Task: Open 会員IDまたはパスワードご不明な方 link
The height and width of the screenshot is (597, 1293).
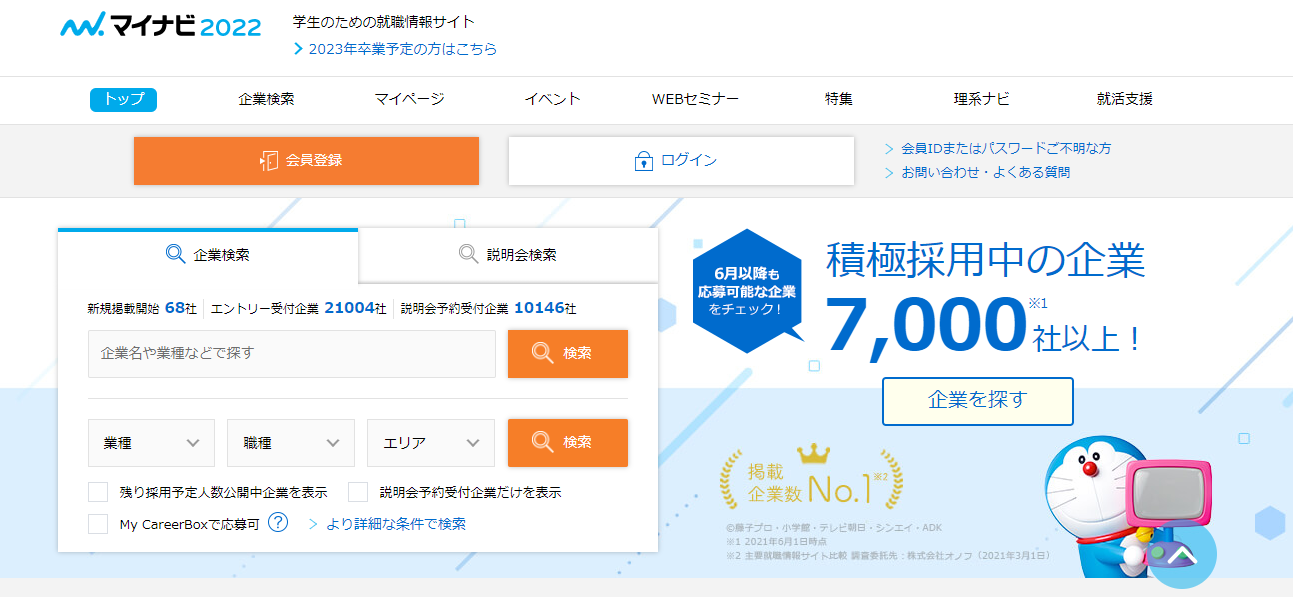Action: point(1006,148)
